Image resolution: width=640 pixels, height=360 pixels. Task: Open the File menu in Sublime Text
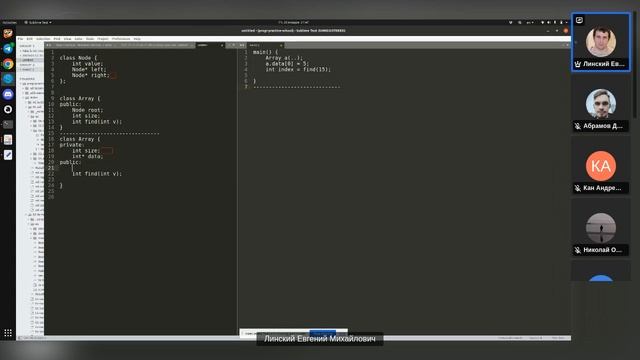pos(20,39)
